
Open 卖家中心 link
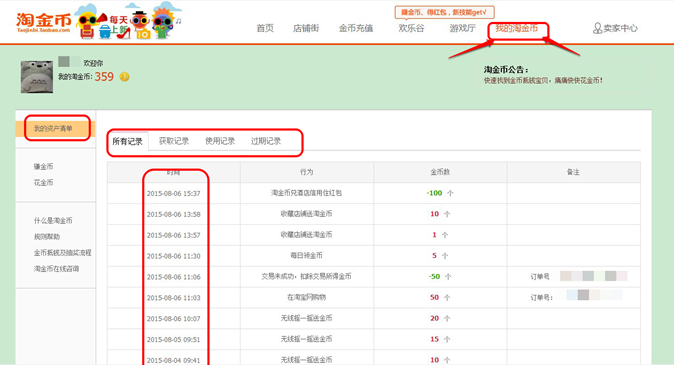[620, 28]
